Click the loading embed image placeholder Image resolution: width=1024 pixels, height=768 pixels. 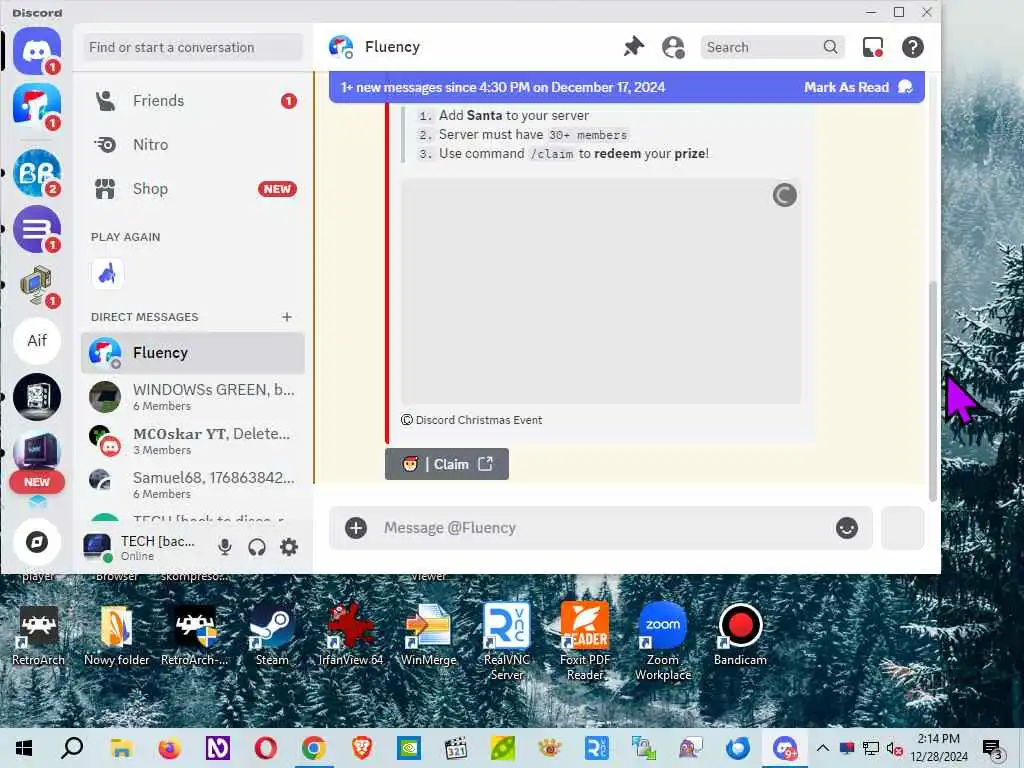pos(601,291)
